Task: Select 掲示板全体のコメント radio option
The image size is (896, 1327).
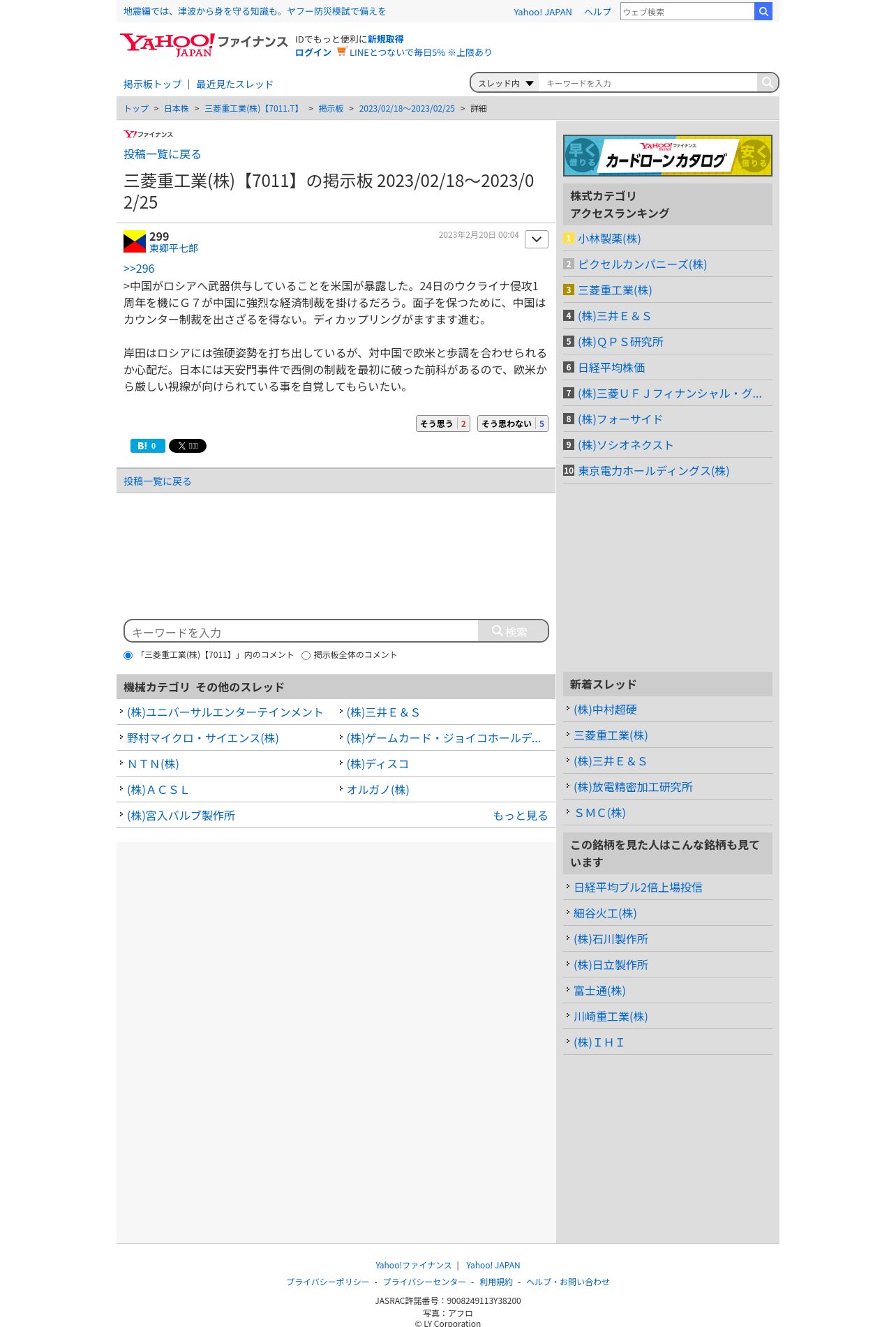Action: (306, 655)
